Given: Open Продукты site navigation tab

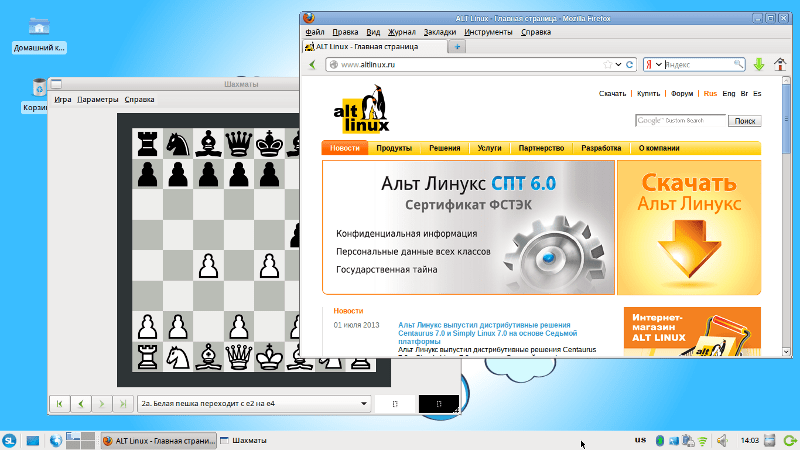Looking at the screenshot, I should coord(394,148).
